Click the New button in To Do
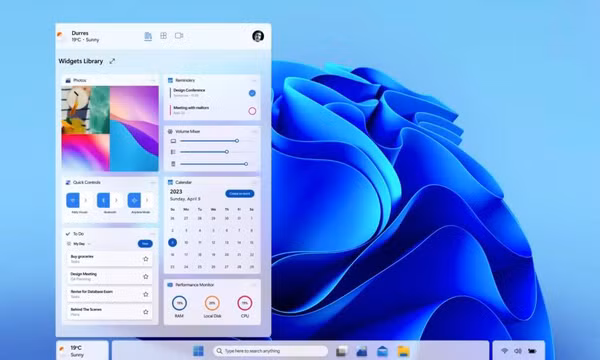The width and height of the screenshot is (600, 360). (145, 244)
